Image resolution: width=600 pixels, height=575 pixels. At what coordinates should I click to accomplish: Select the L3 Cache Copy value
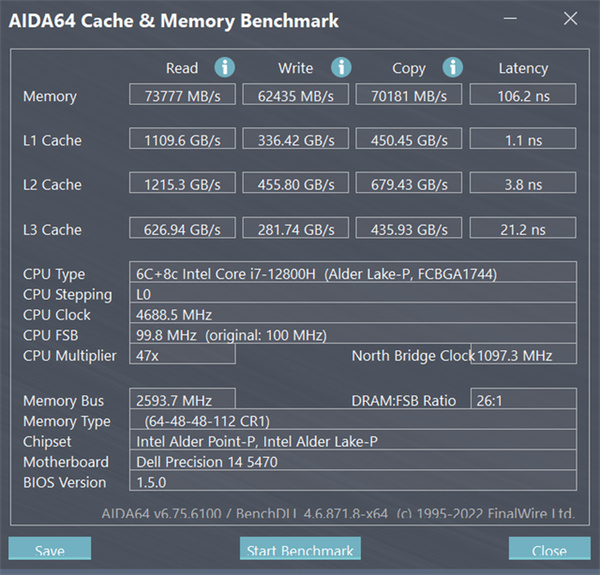(409, 229)
